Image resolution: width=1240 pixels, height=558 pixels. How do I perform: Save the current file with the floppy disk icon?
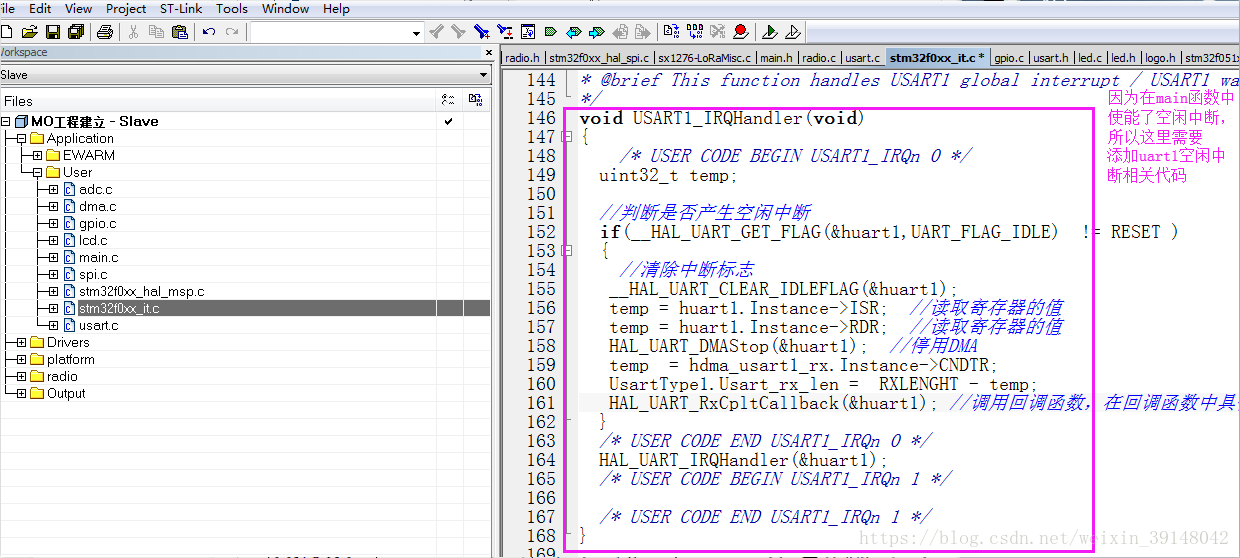pos(53,32)
